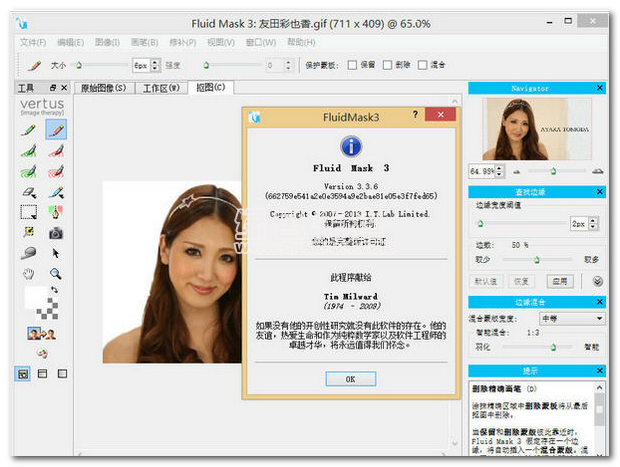Switch to first workspace layout icon

pyautogui.click(x=23, y=374)
